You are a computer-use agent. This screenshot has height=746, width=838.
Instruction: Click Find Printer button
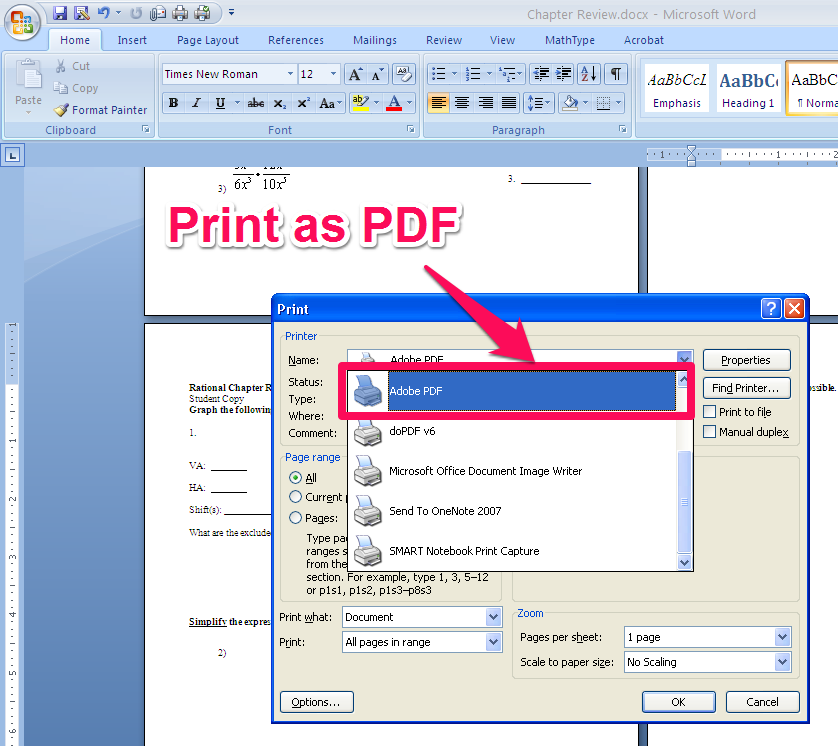click(x=746, y=388)
